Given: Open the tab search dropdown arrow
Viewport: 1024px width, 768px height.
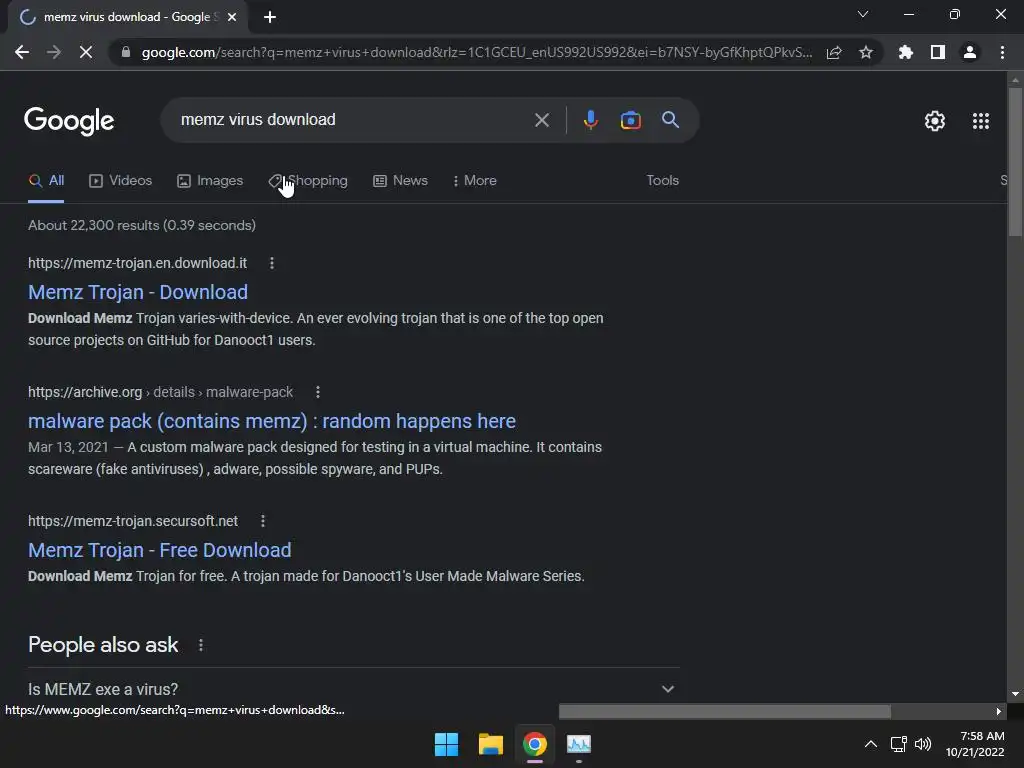Looking at the screenshot, I should [x=863, y=14].
